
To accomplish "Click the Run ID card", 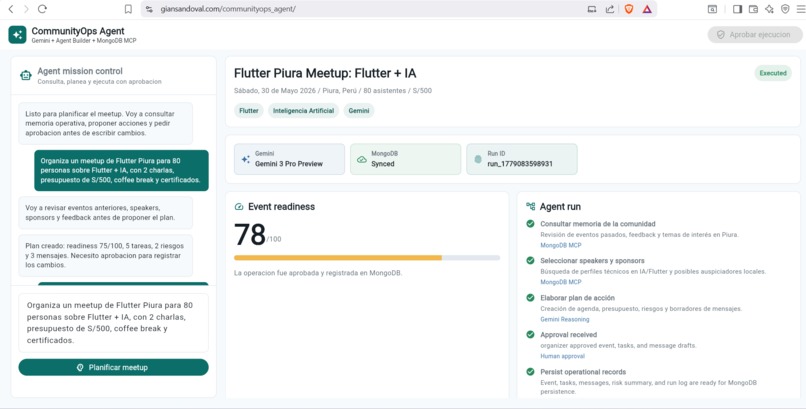I will [x=522, y=159].
